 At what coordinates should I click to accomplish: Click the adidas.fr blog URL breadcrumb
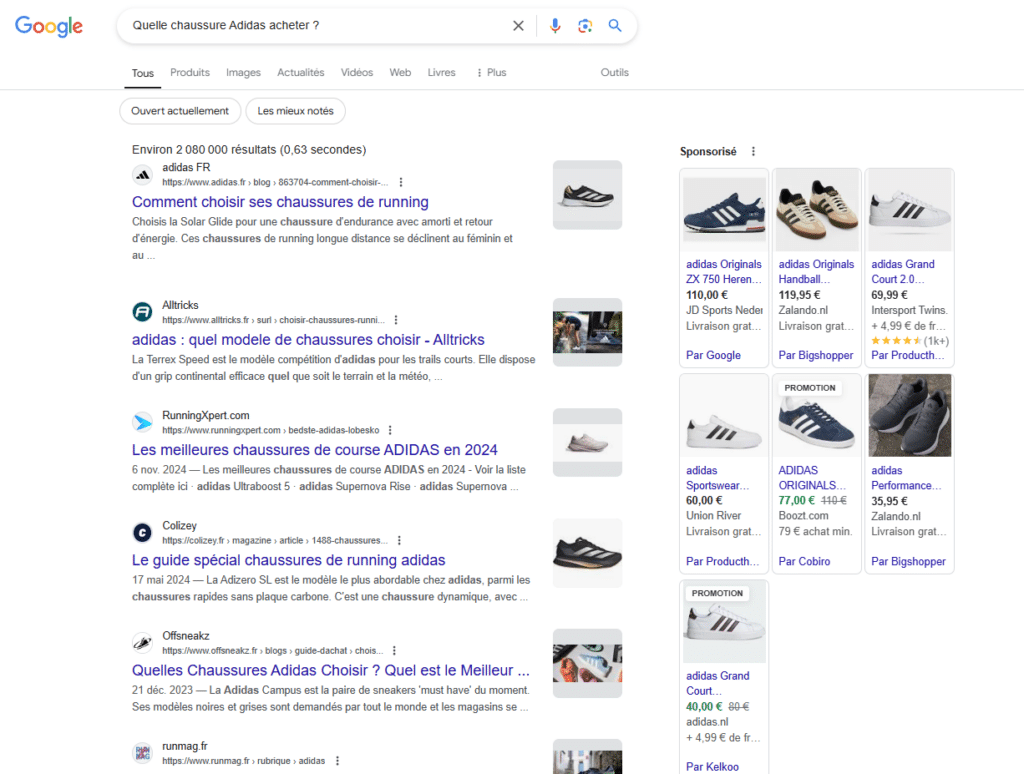click(275, 182)
